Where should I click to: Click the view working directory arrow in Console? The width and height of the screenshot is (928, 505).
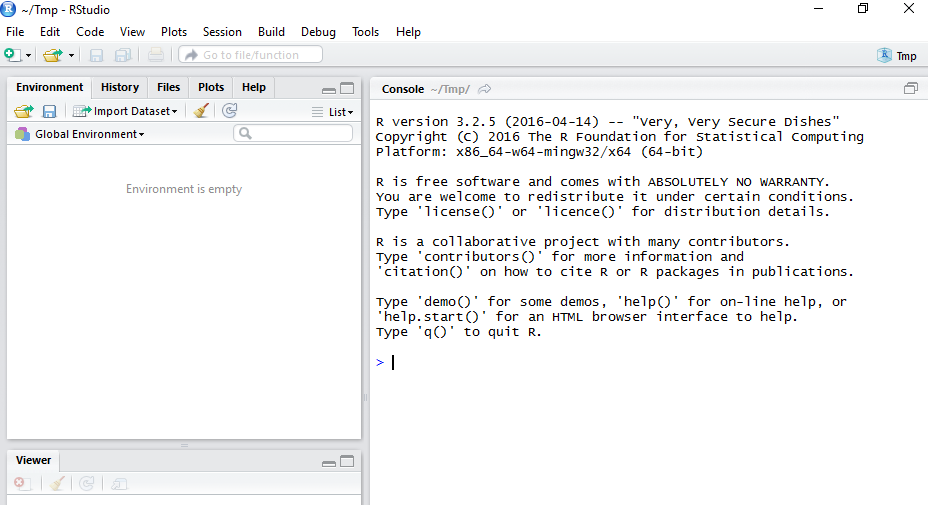click(x=485, y=89)
